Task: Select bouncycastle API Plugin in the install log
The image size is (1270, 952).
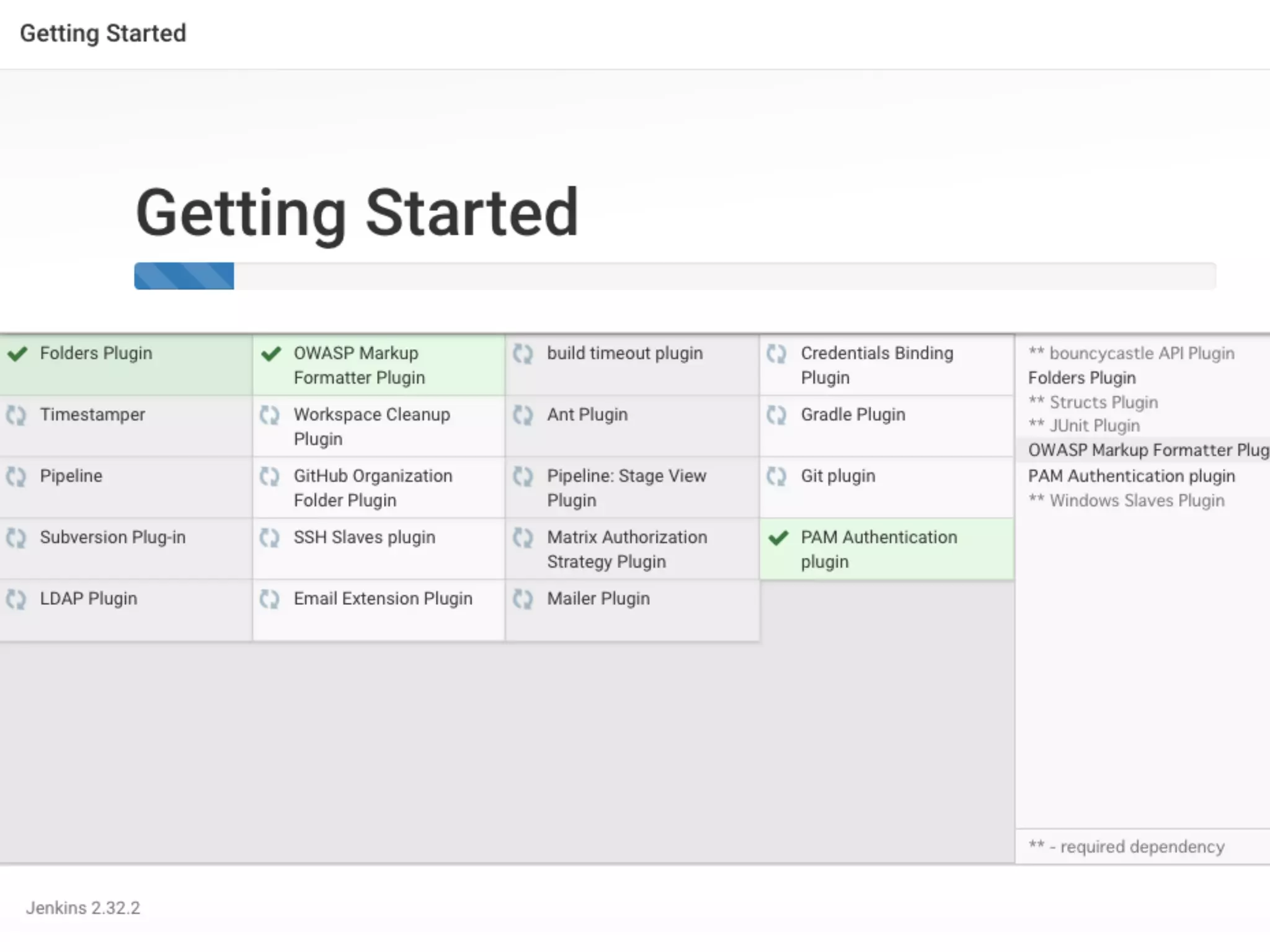Action: tap(1141, 353)
